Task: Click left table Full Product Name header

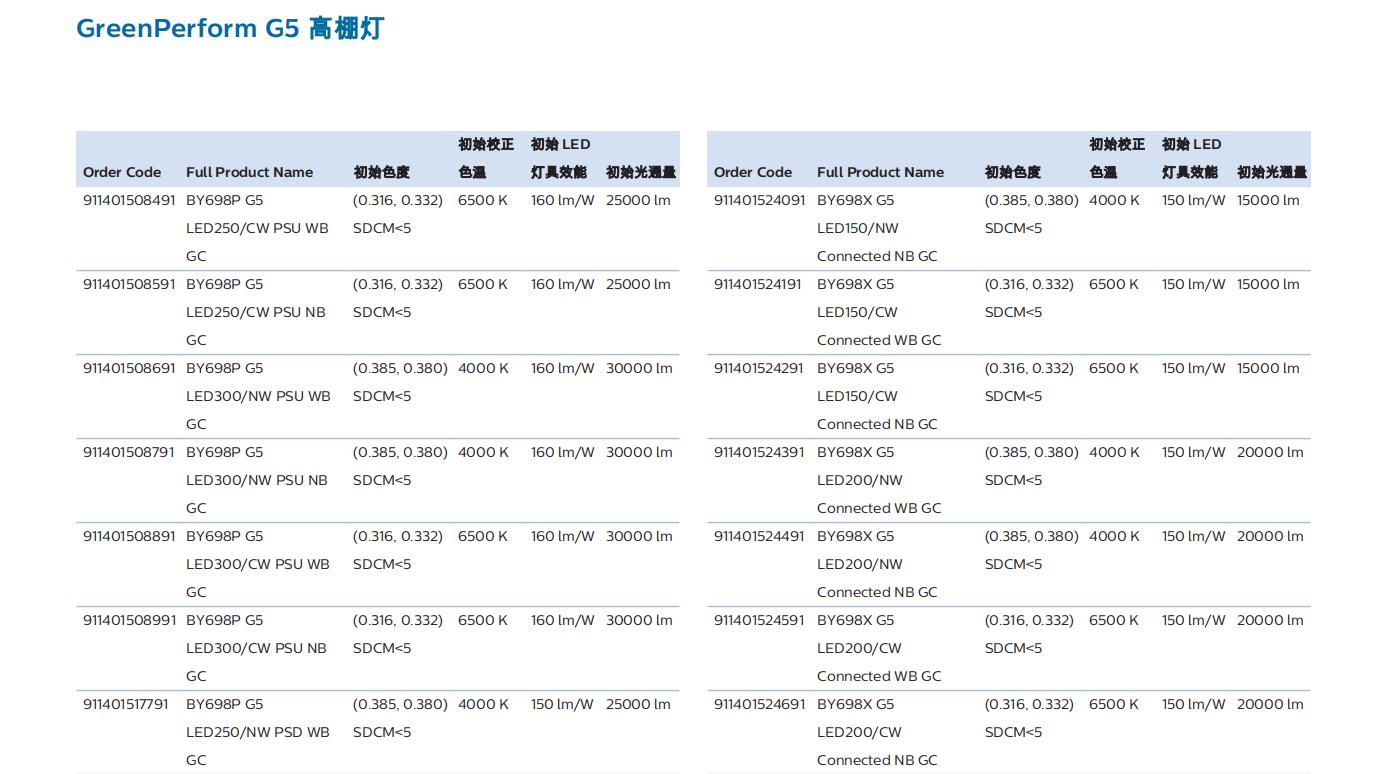Action: [x=249, y=172]
